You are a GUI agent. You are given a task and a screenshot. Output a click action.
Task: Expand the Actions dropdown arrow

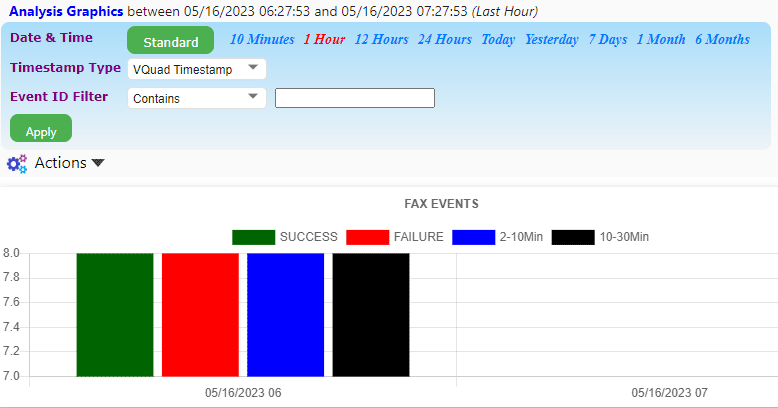pos(98,164)
